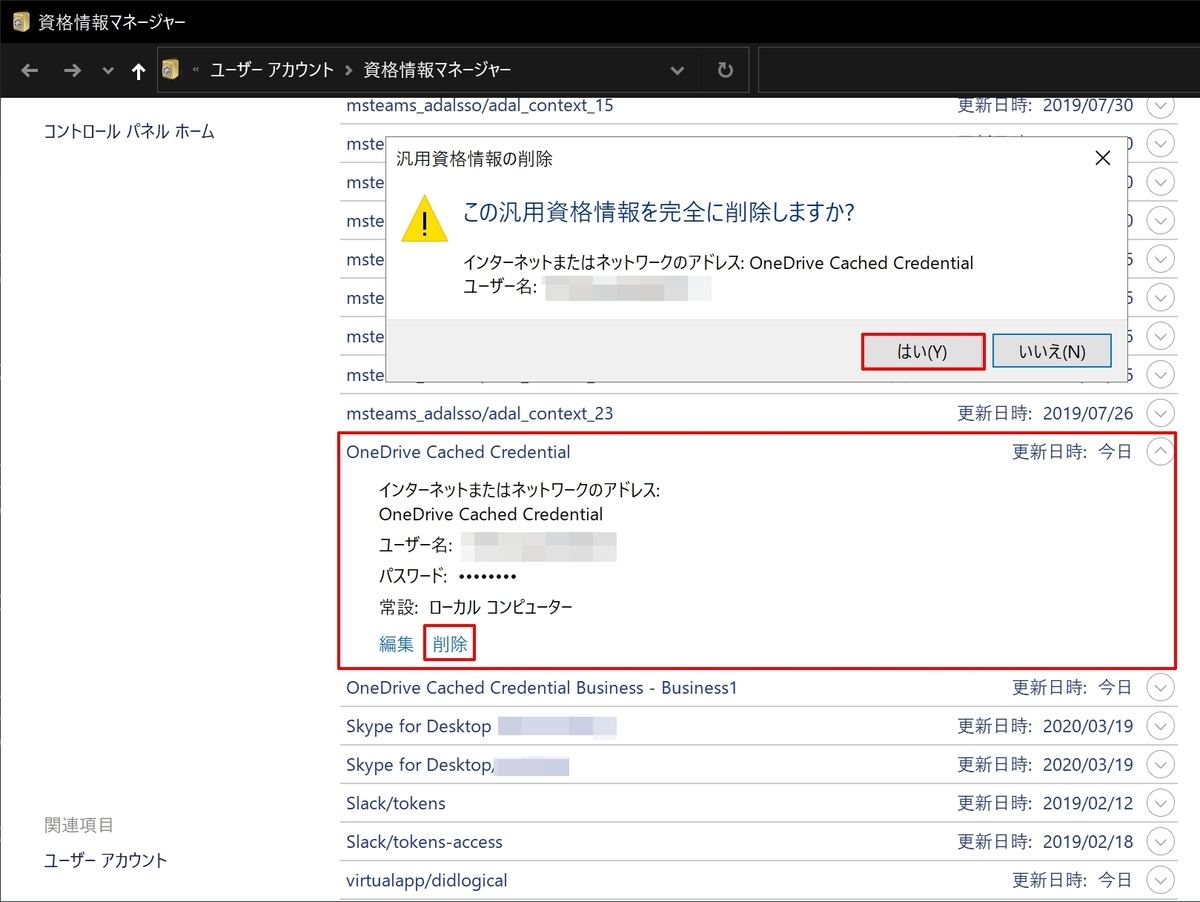Viewport: 1200px width, 902px height.
Task: Expand OneDrive Cached Credential Business - Business1
Action: click(x=1160, y=688)
